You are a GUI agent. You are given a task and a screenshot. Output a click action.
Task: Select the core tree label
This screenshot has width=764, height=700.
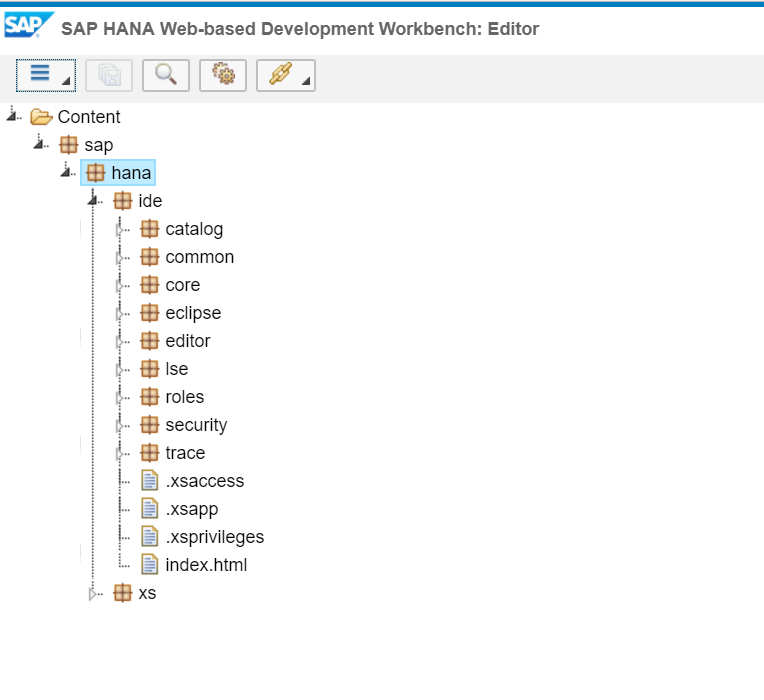183,285
